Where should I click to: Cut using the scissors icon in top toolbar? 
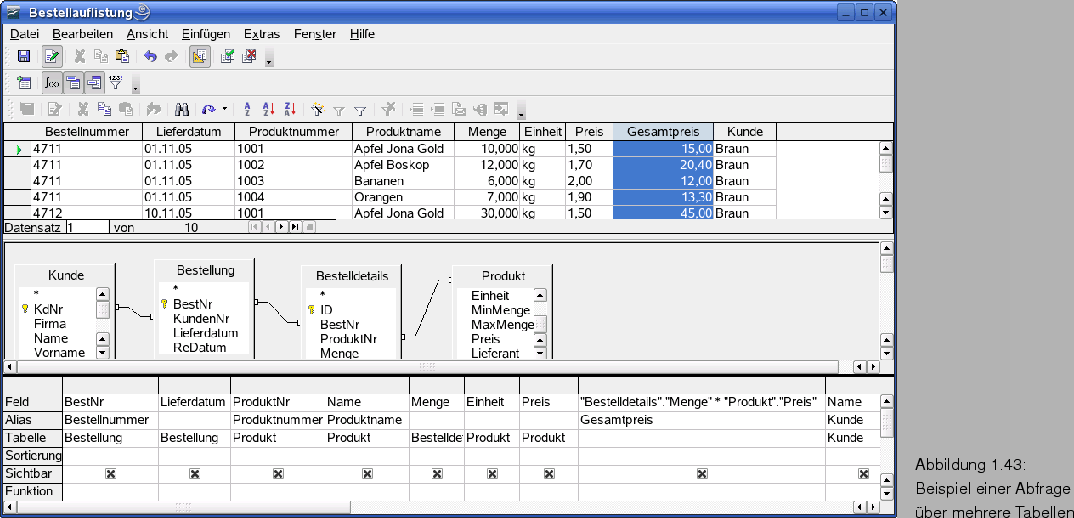coord(80,56)
